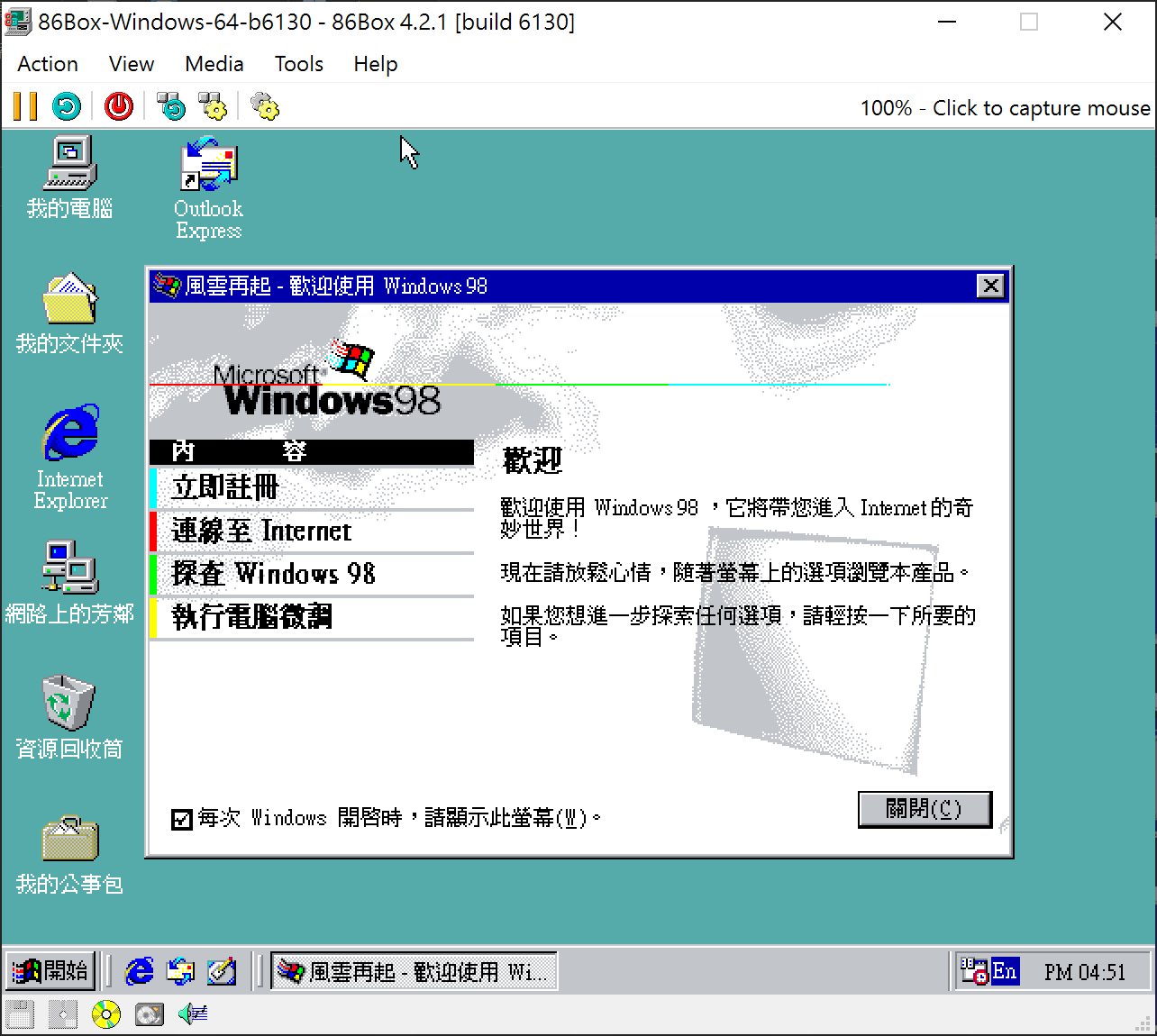Click the Windows98 logo in dialog

(x=328, y=379)
